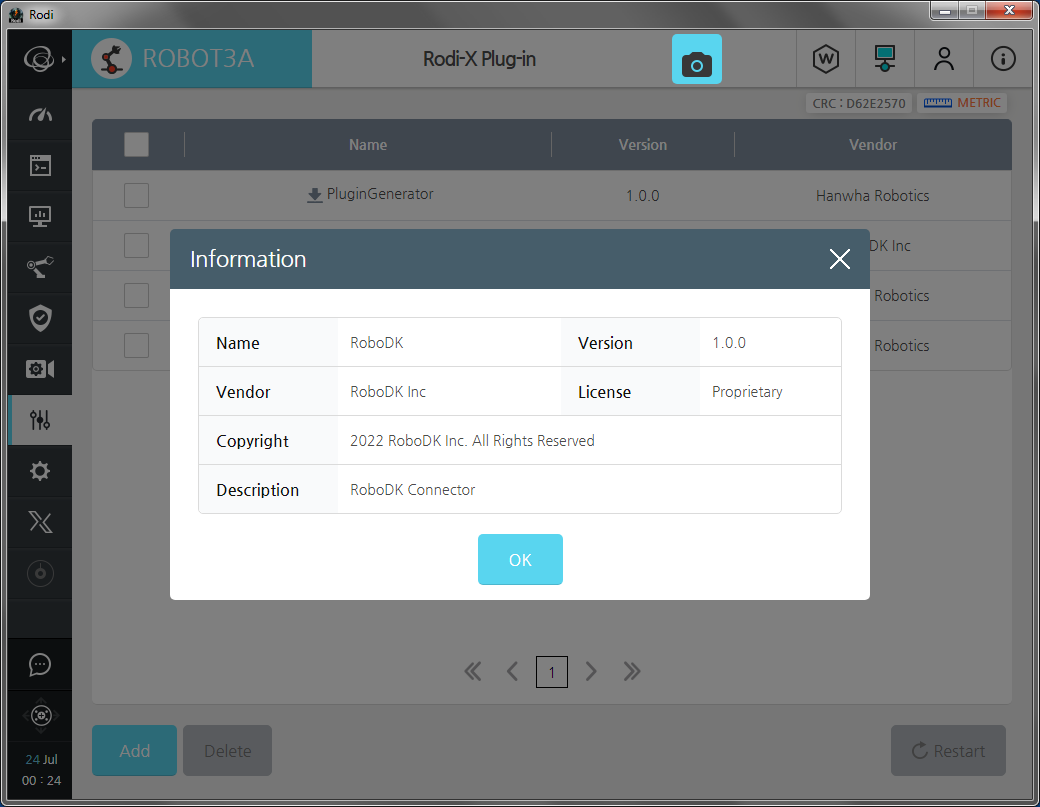Click the info circle icon in header
This screenshot has height=807, width=1040.
pyautogui.click(x=1002, y=59)
